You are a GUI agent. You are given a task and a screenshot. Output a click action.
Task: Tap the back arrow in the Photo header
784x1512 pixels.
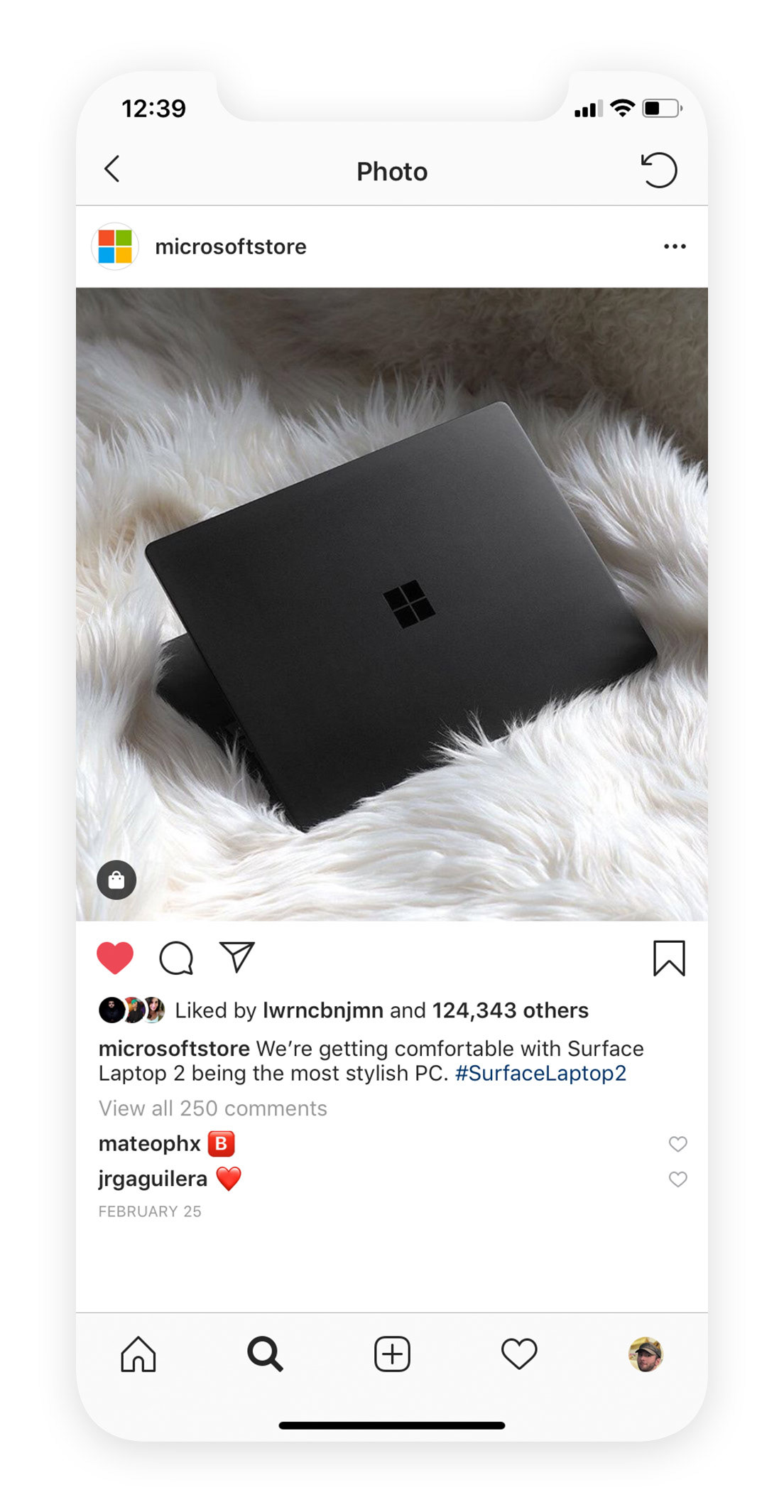112,170
